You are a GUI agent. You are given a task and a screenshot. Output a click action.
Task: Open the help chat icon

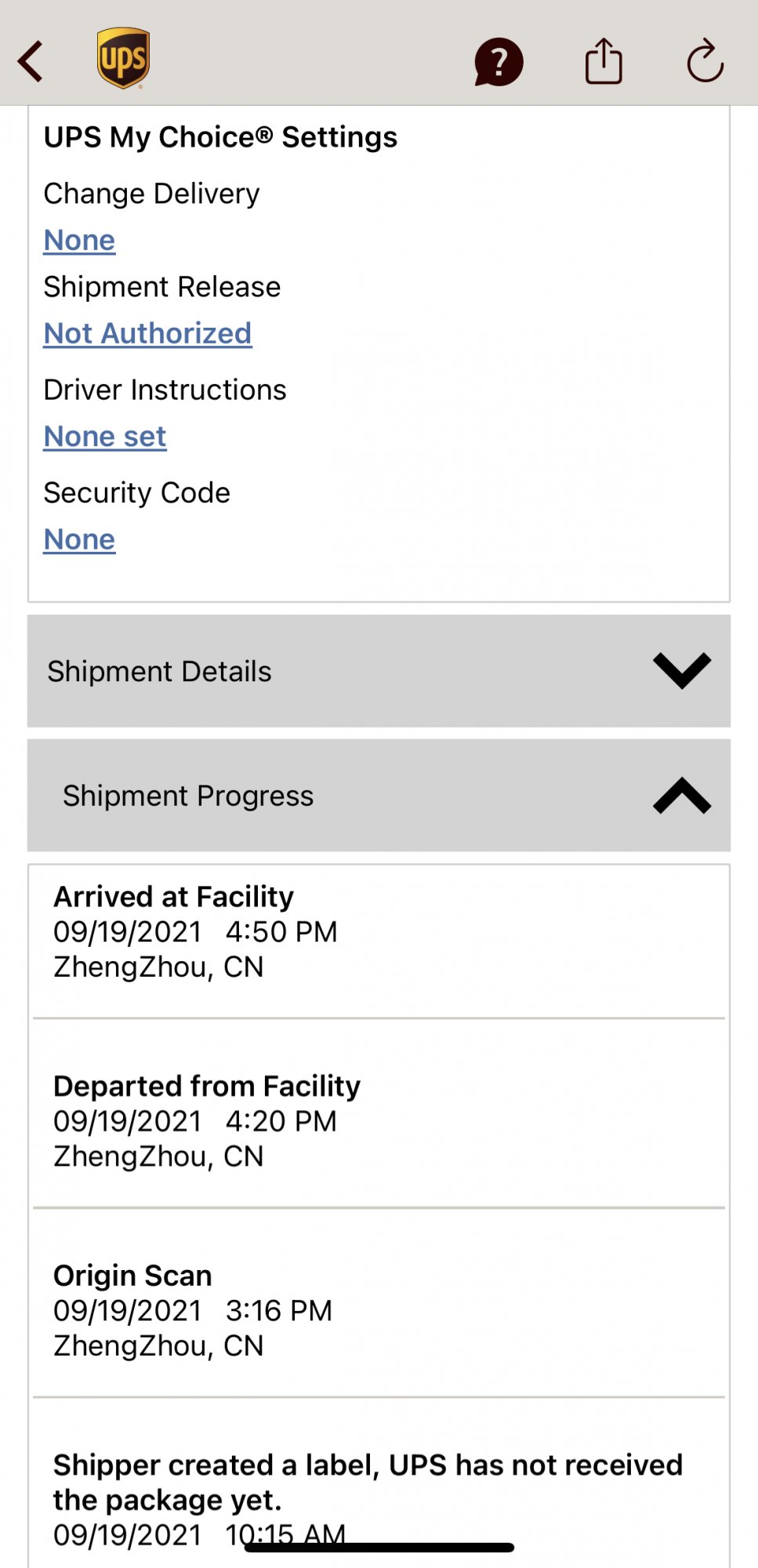499,62
